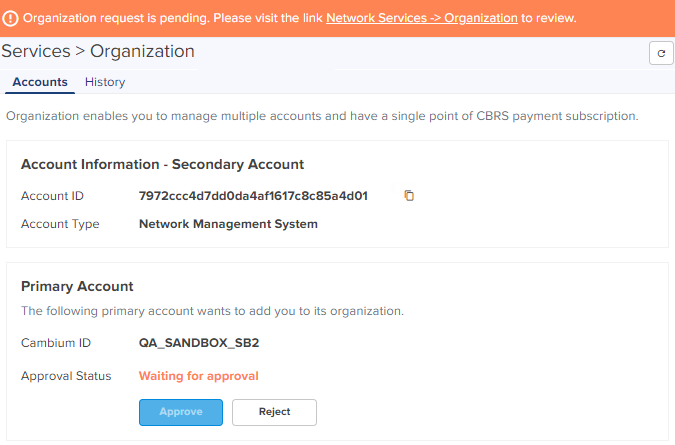
Task: Click the Services > Organization breadcrumb title
Action: tap(98, 51)
